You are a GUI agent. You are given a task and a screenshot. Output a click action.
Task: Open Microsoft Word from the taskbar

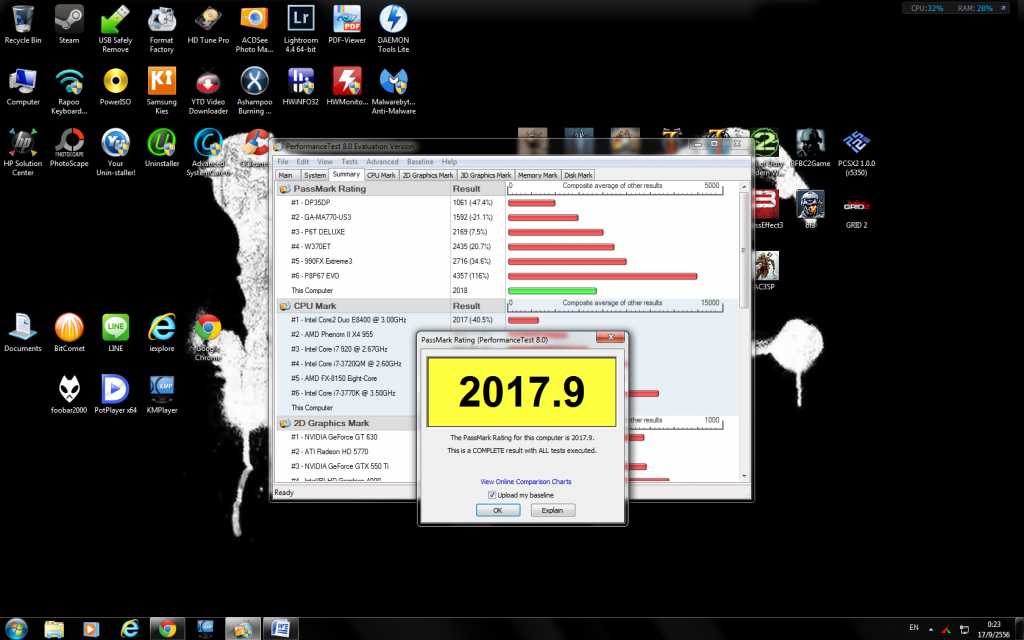pyautogui.click(x=280, y=629)
